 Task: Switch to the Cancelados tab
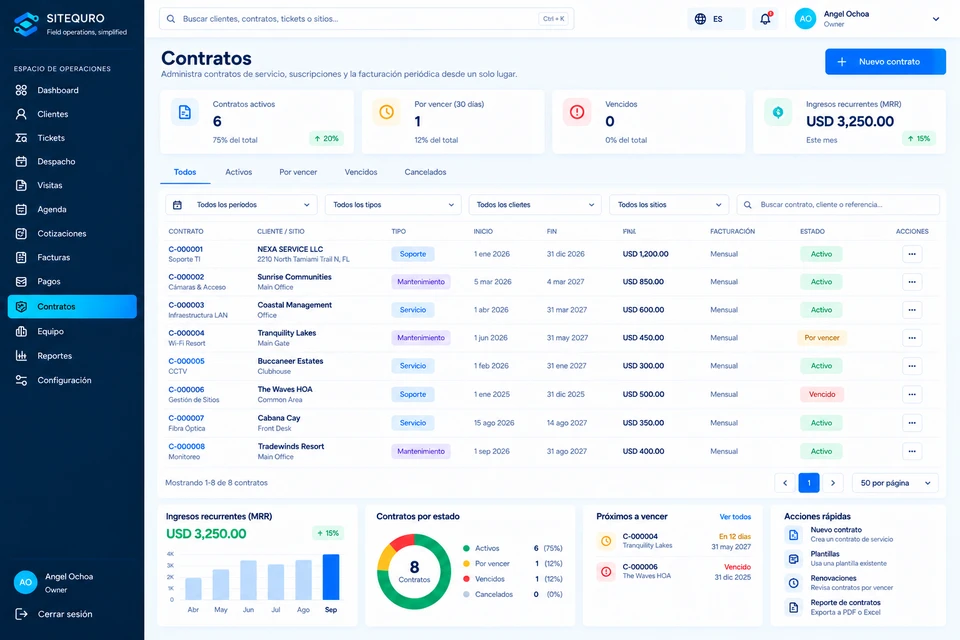[425, 172]
